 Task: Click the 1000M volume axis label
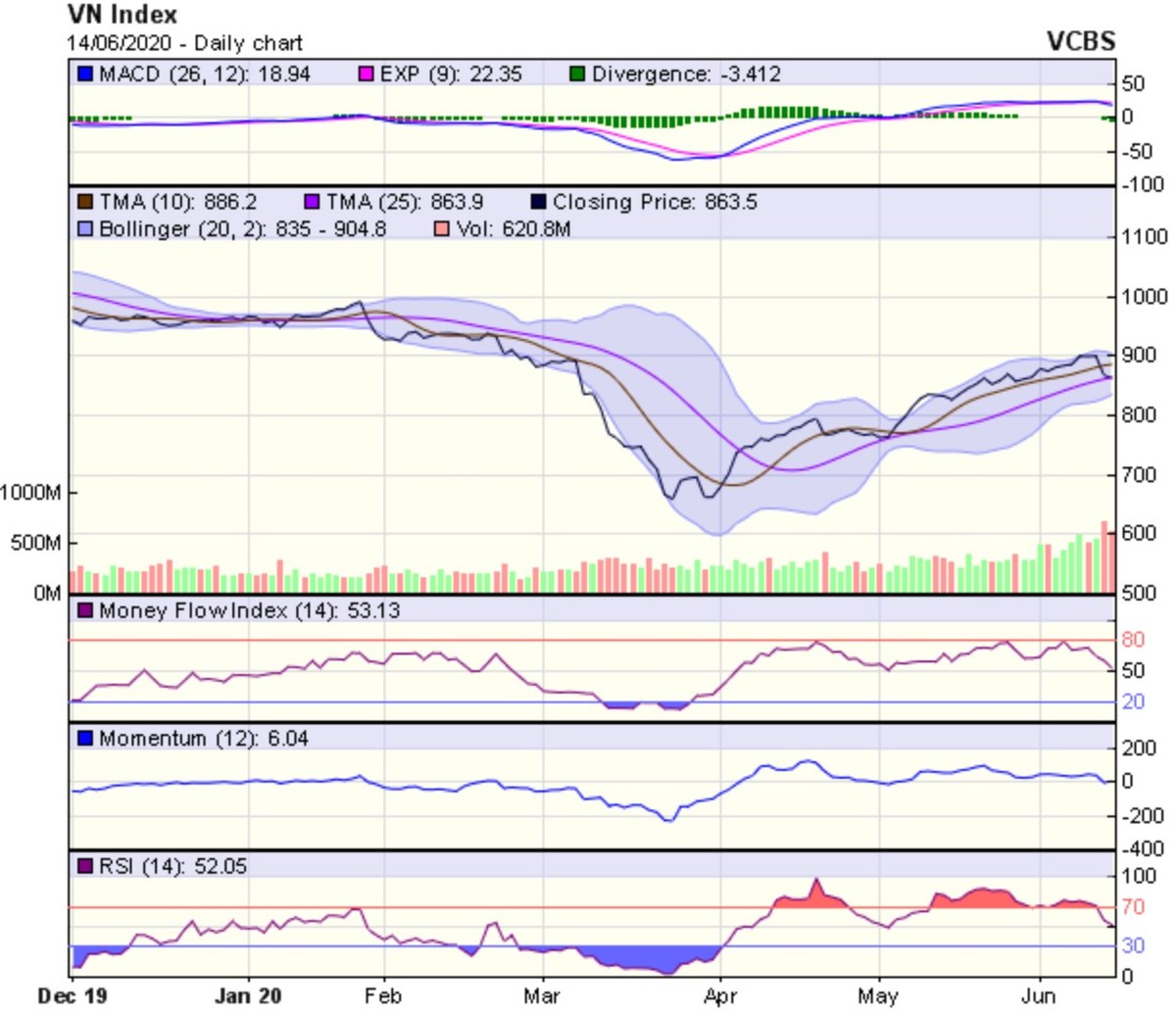click(30, 493)
